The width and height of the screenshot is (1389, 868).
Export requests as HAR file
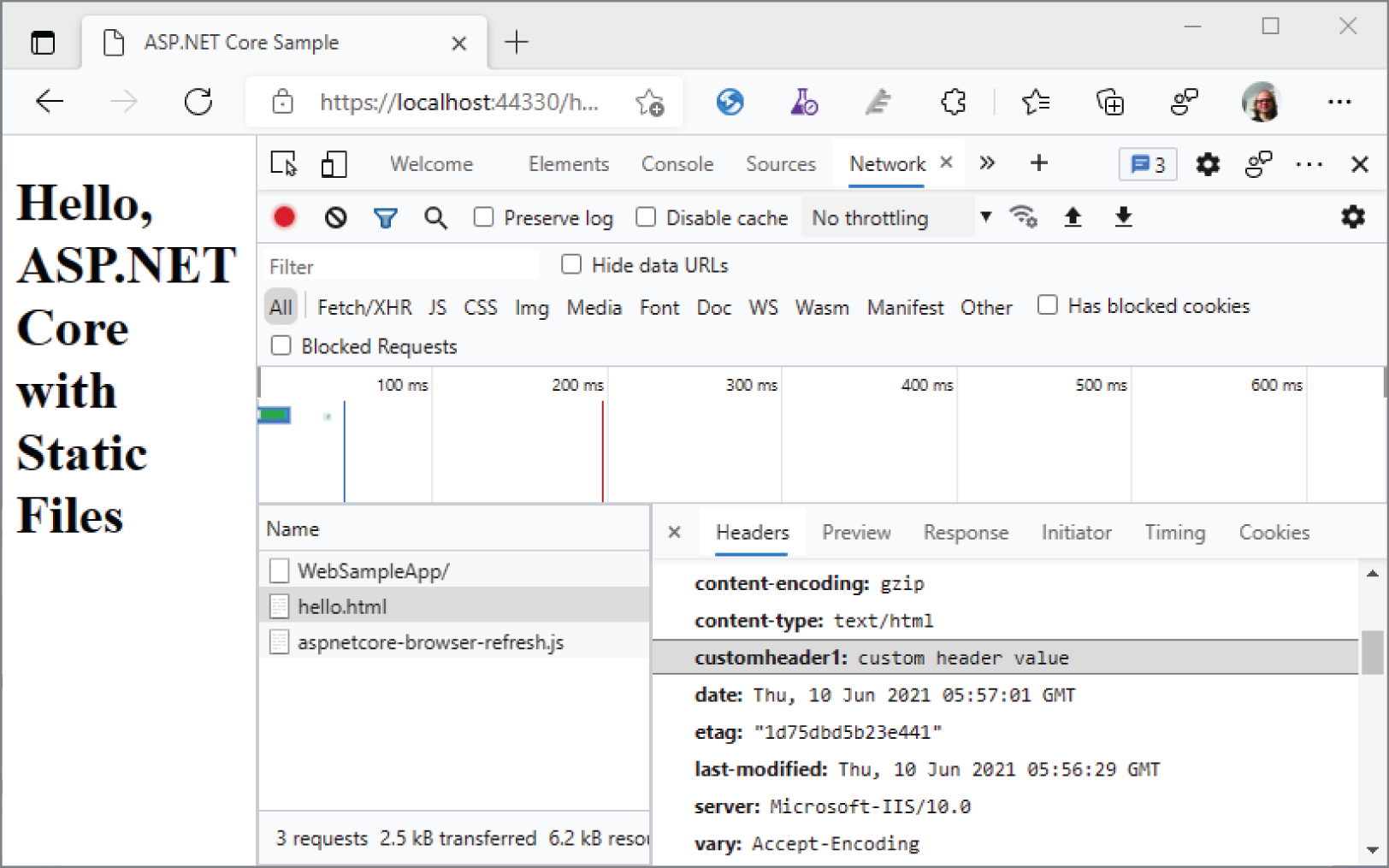pos(1123,217)
